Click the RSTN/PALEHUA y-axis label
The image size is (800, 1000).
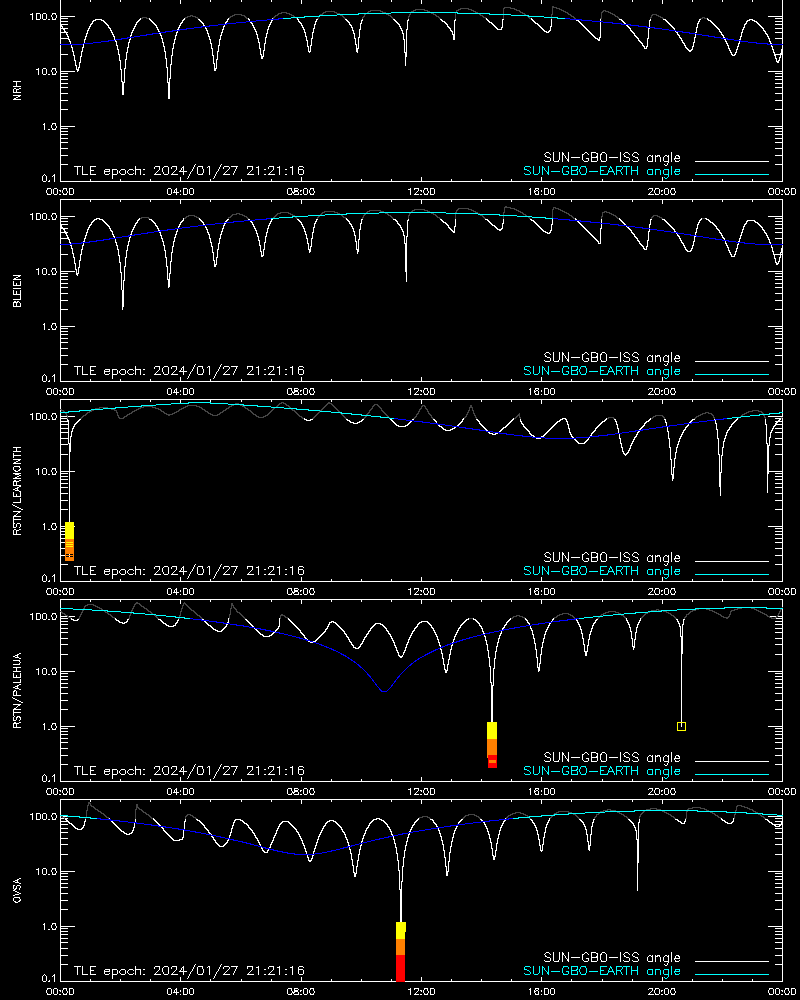click(x=17, y=691)
